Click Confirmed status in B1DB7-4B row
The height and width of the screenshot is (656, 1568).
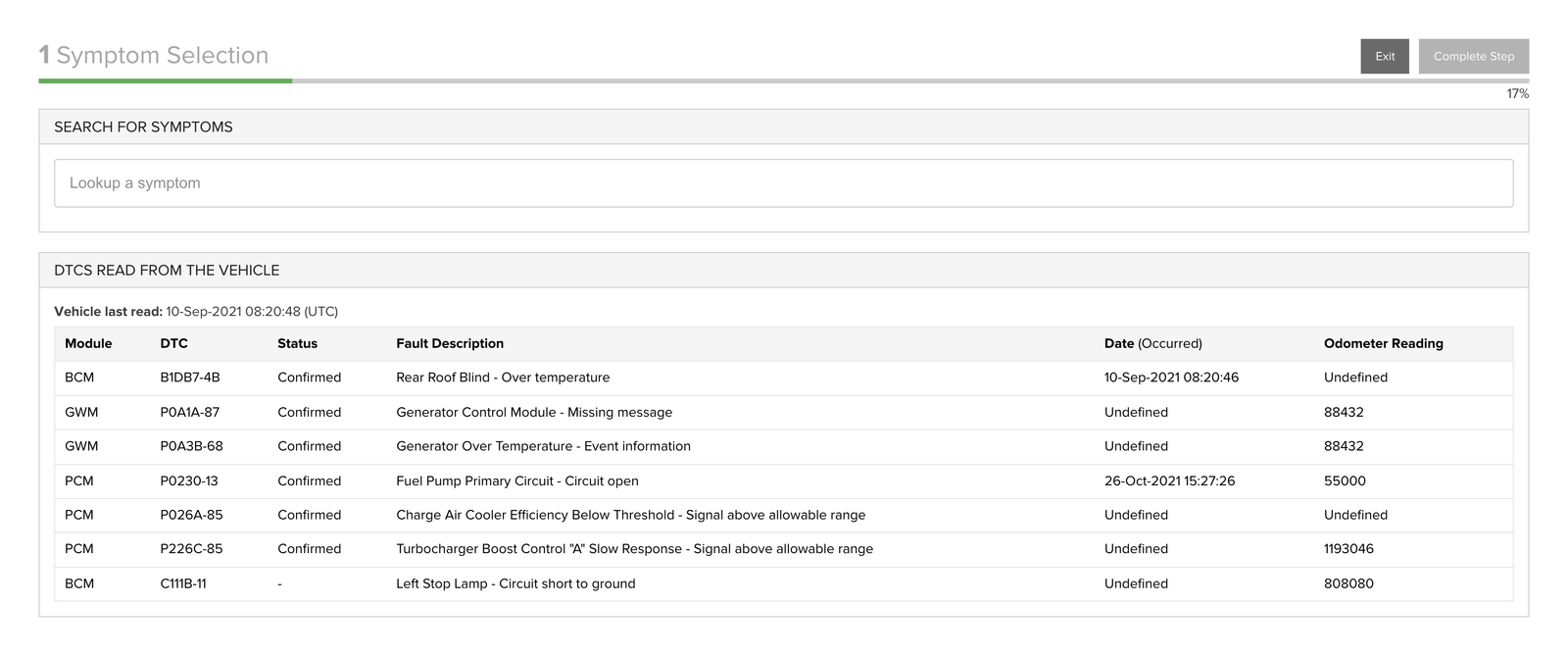coord(310,378)
